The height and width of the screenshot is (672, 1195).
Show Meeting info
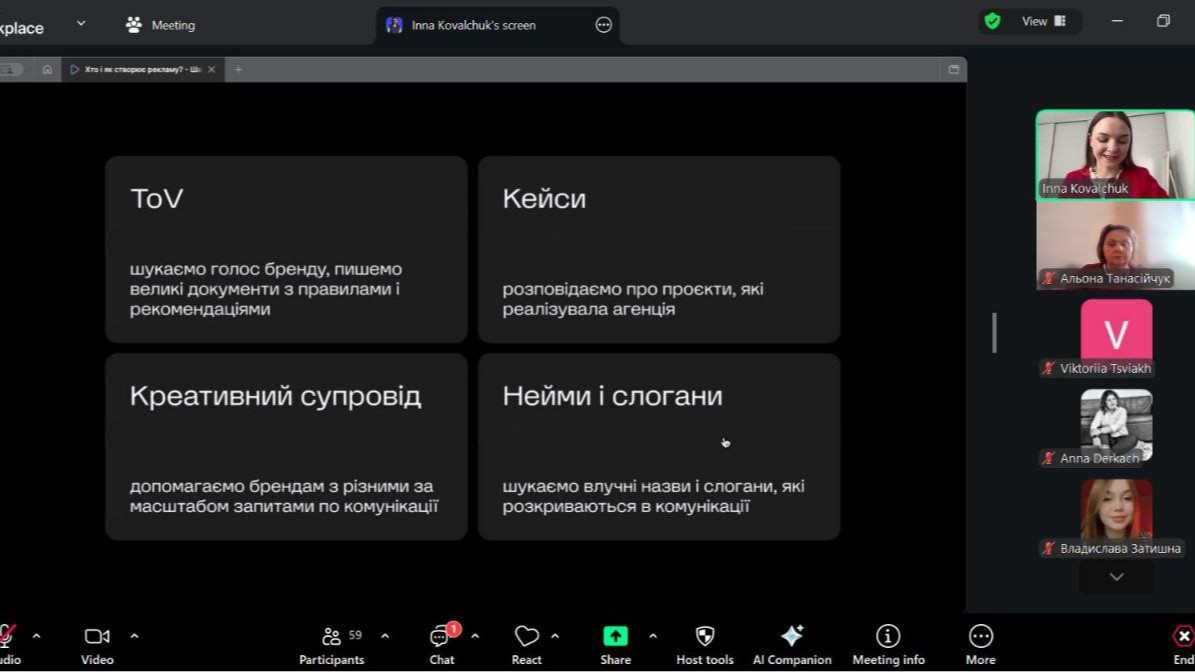(x=888, y=645)
